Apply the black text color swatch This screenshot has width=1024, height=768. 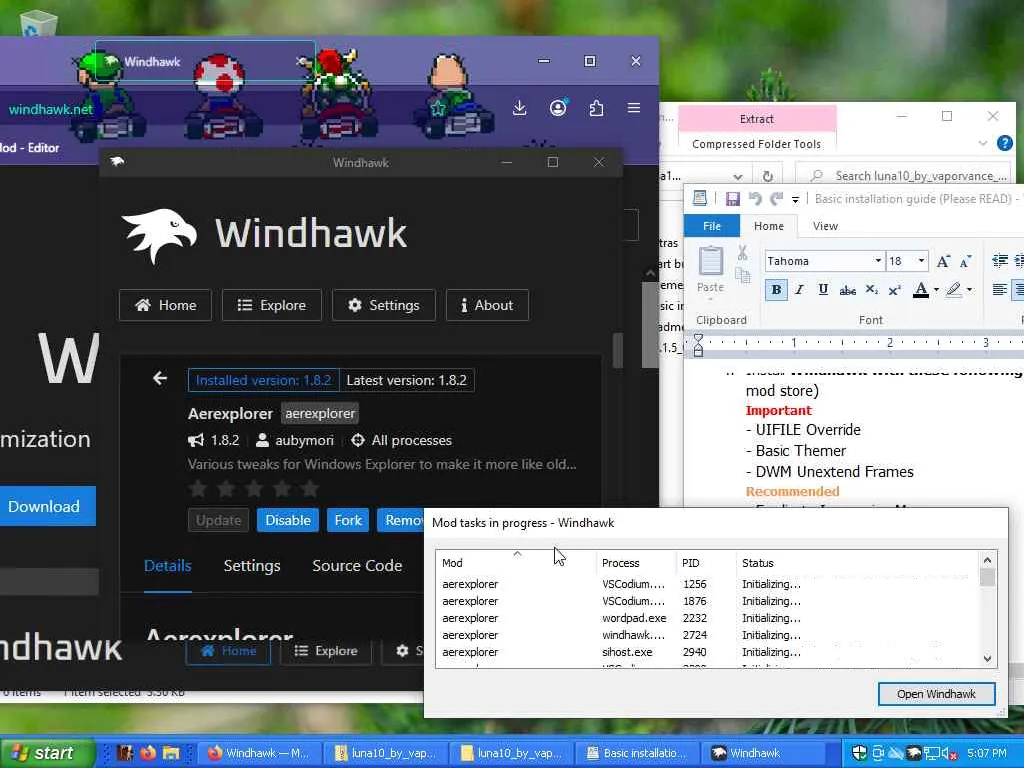click(x=921, y=289)
